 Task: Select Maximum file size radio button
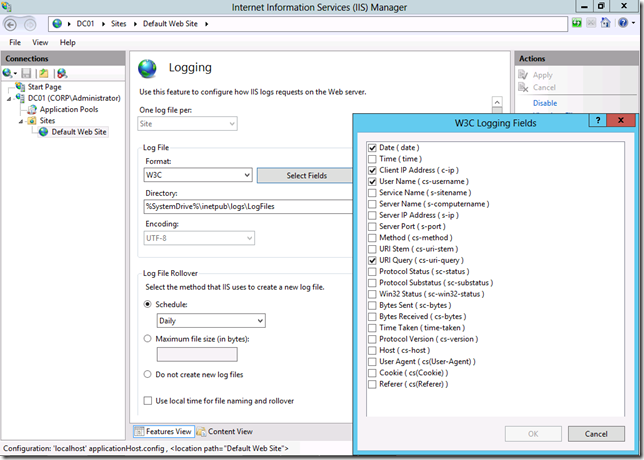pyautogui.click(x=147, y=339)
